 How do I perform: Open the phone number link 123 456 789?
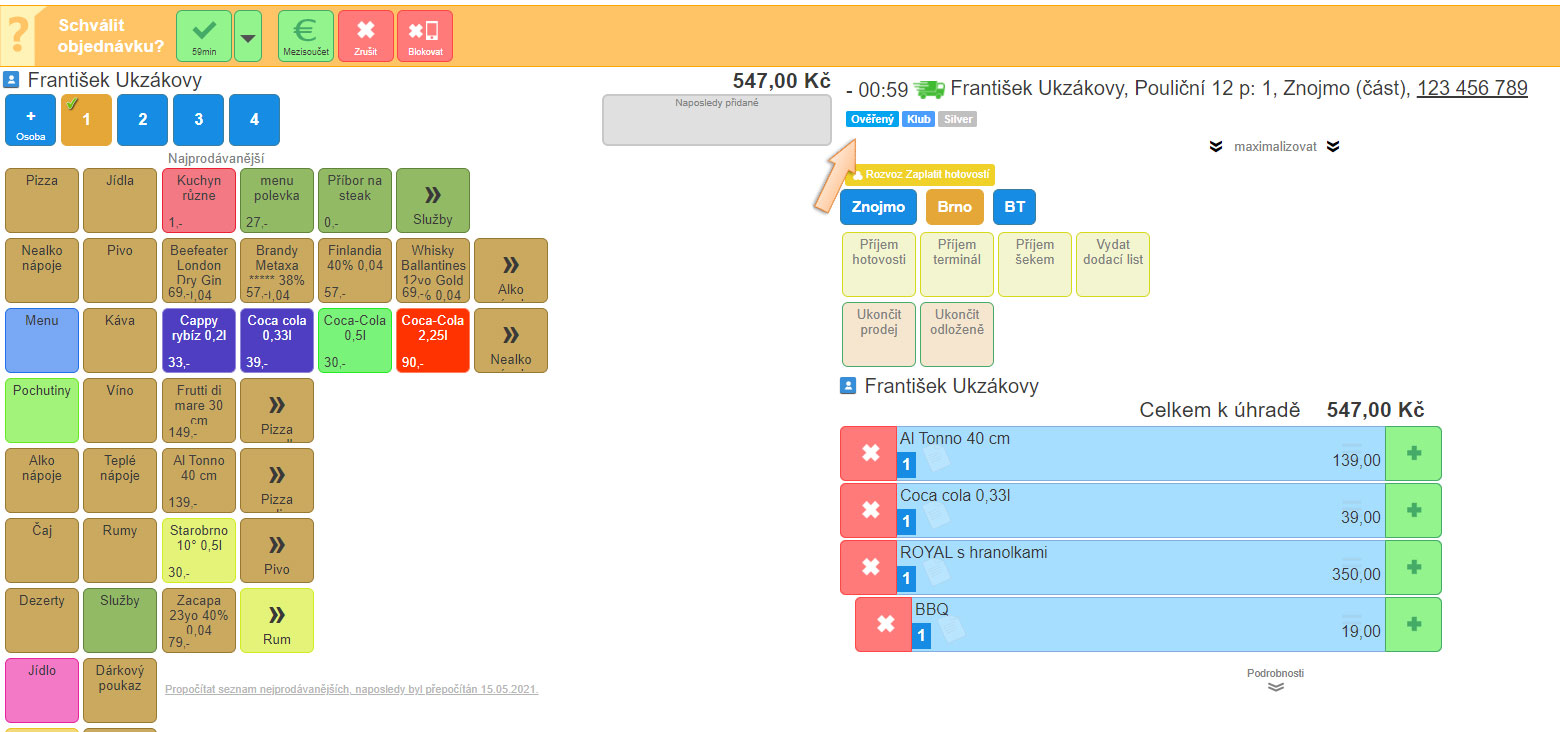coord(1472,89)
